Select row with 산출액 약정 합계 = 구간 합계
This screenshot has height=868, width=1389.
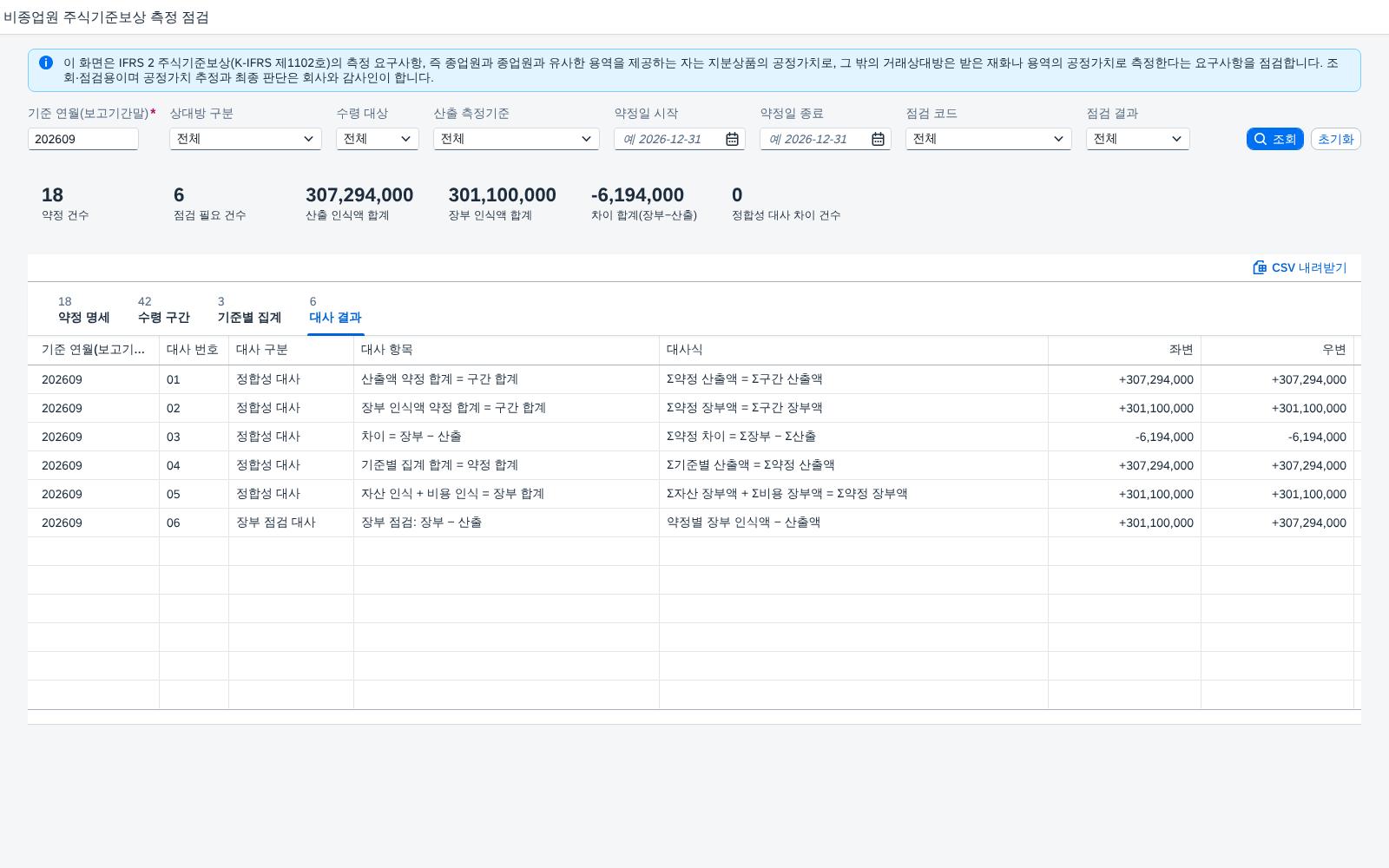pyautogui.click(x=694, y=379)
